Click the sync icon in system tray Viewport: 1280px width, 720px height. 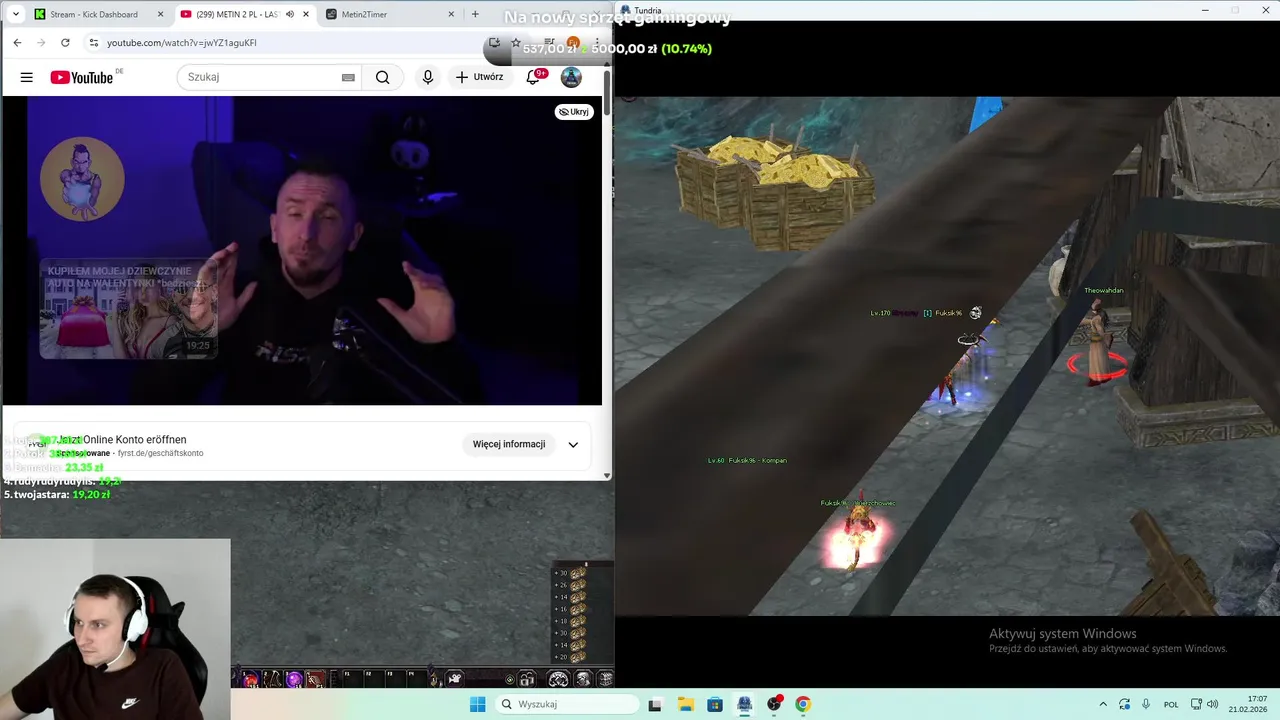(1124, 704)
